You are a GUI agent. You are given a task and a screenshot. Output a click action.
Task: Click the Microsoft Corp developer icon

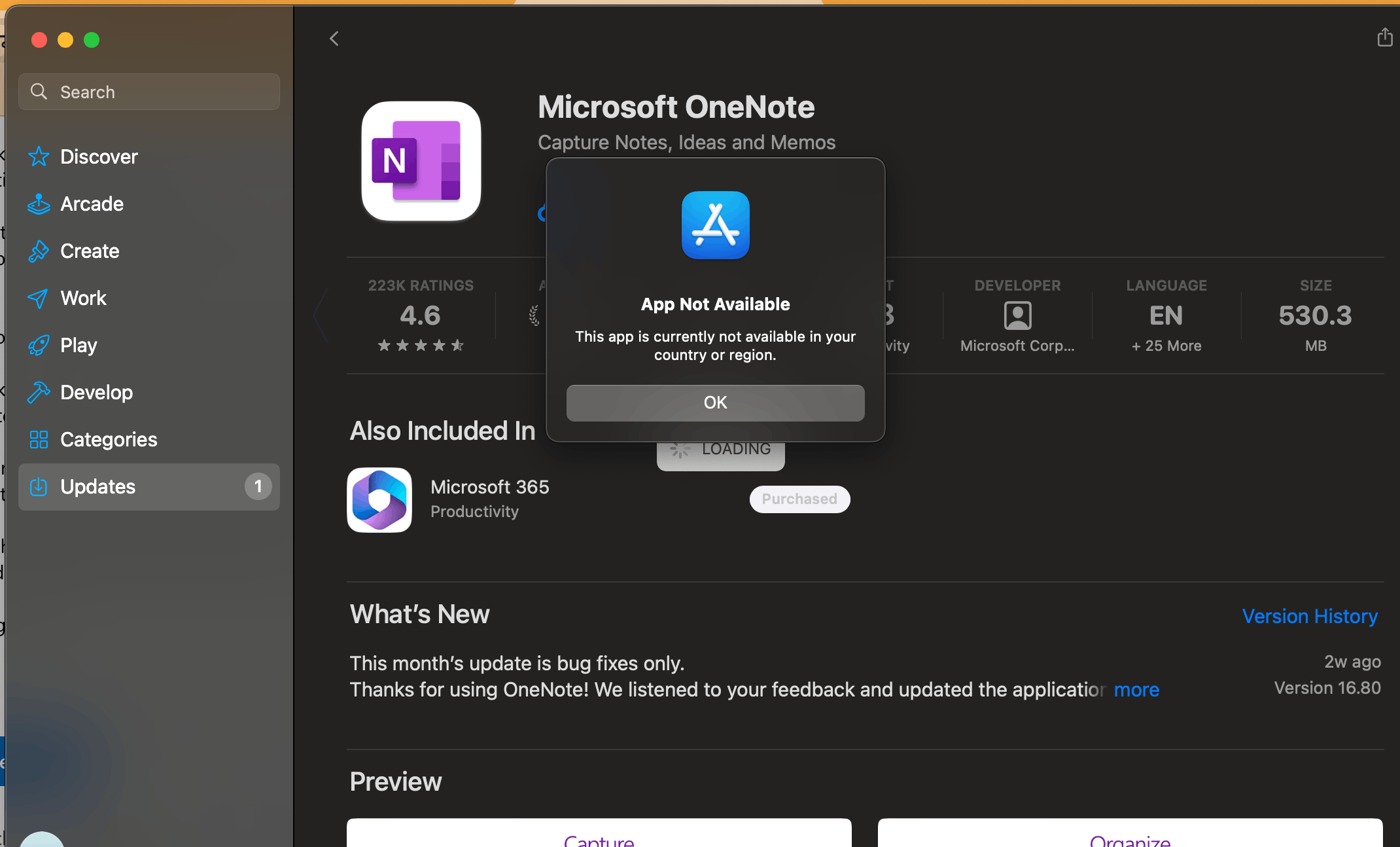[1017, 315]
